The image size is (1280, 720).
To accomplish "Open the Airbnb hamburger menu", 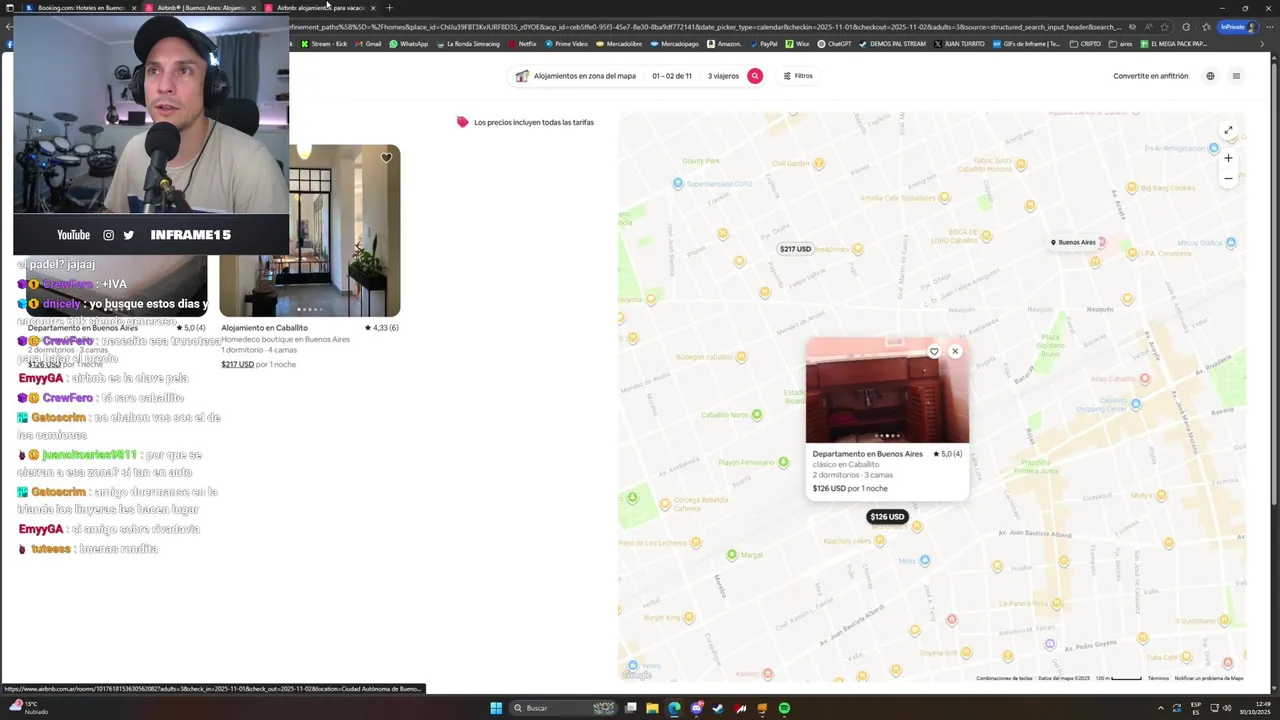I will point(1236,76).
